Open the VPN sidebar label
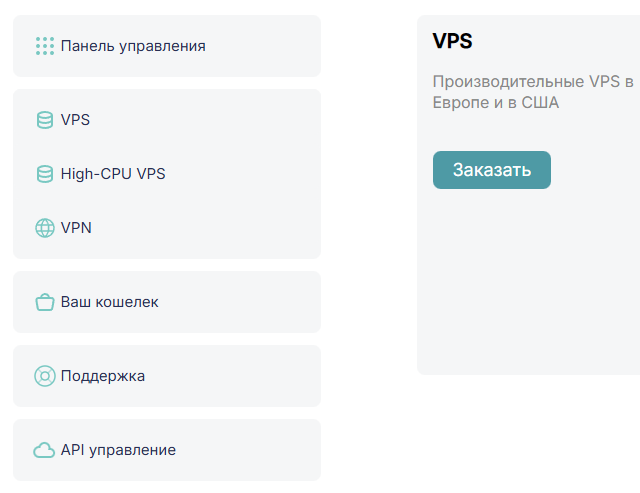 (76, 228)
